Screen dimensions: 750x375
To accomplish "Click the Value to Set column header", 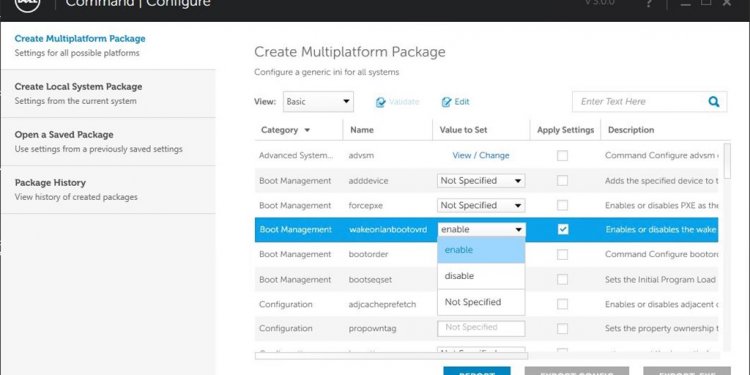I will pyautogui.click(x=463, y=130).
